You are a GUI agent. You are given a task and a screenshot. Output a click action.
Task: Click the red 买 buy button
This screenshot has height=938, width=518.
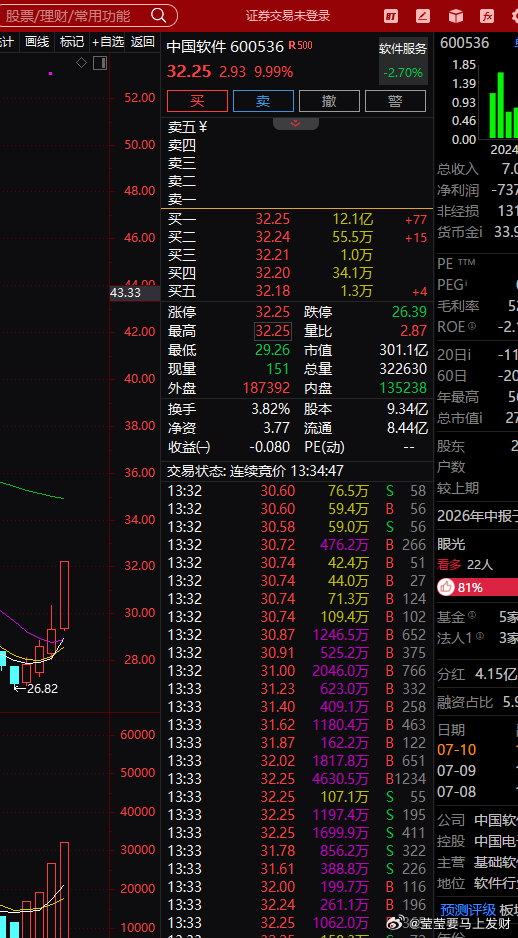[x=197, y=101]
